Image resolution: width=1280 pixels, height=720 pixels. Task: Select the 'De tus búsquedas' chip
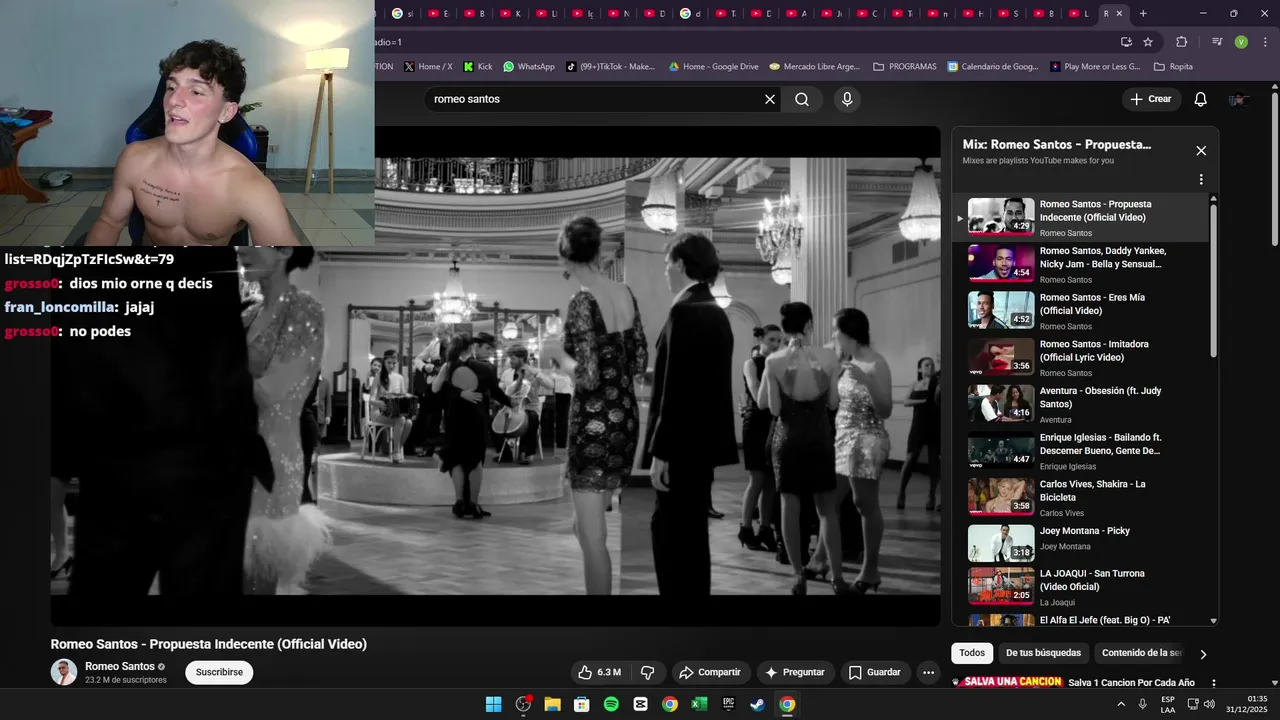click(1043, 653)
